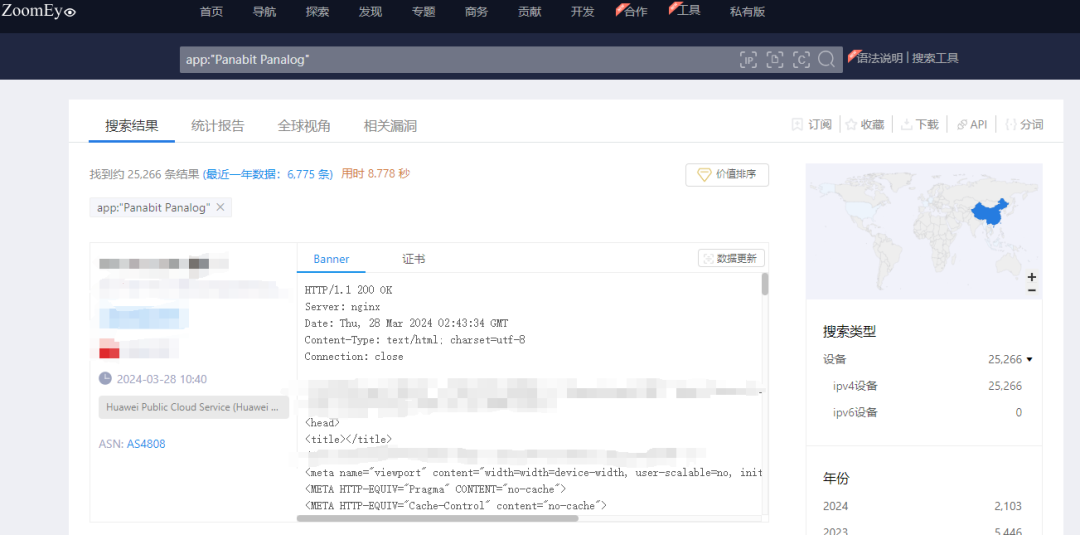
Task: Click the IP search icon in search bar
Action: pos(749,60)
